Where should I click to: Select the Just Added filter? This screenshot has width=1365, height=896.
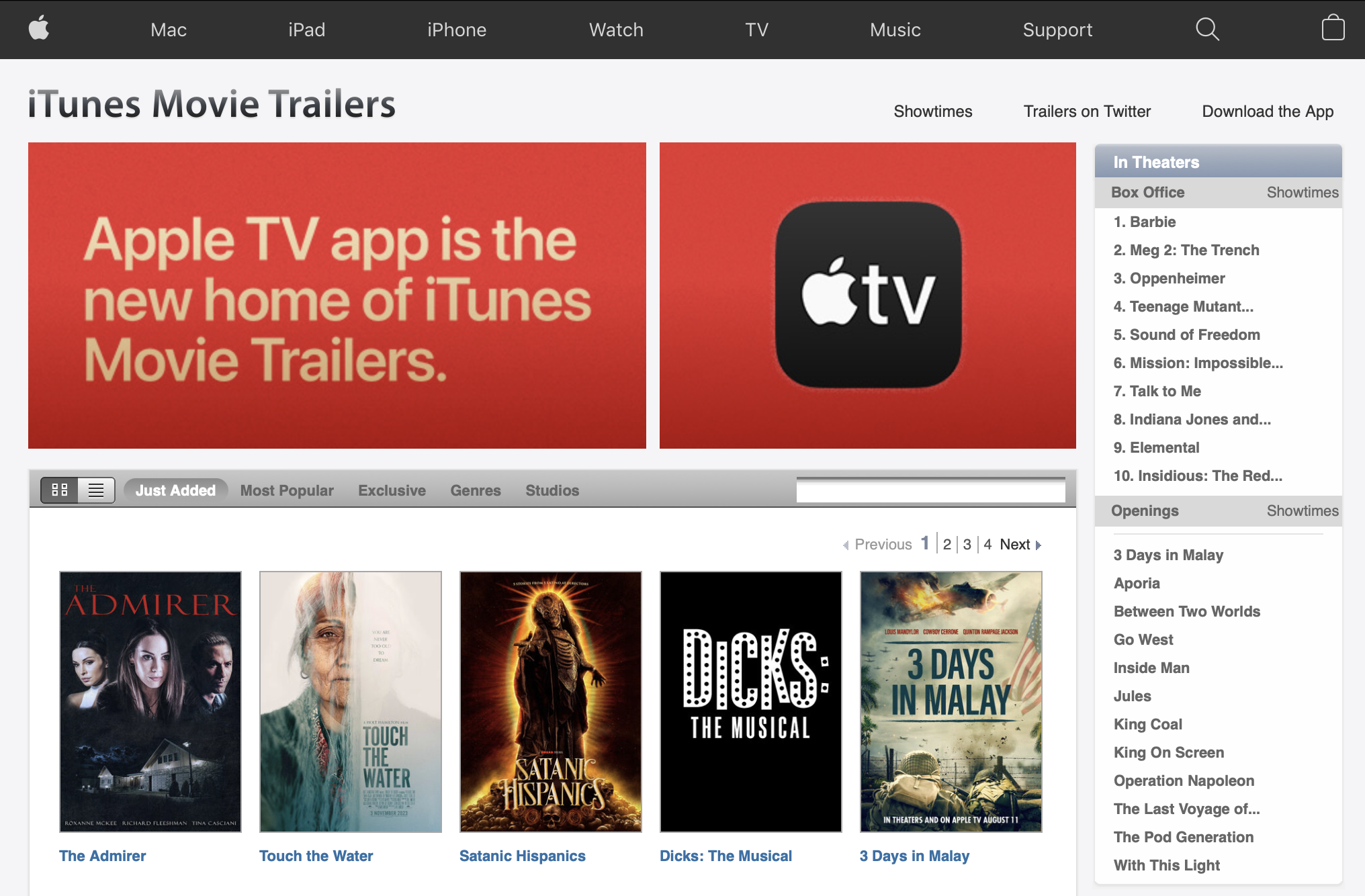(175, 490)
